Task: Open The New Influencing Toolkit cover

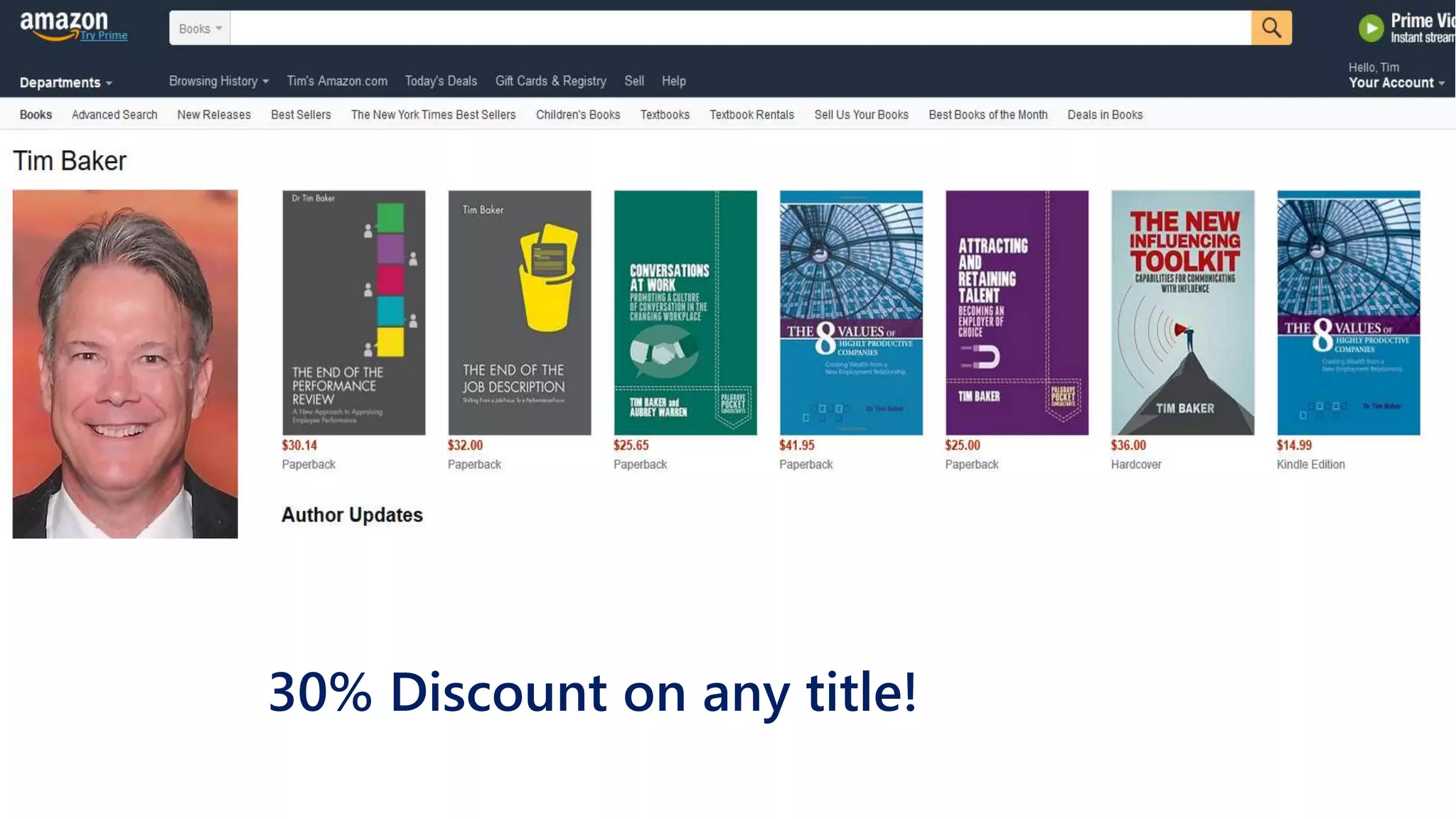Action: click(1182, 312)
